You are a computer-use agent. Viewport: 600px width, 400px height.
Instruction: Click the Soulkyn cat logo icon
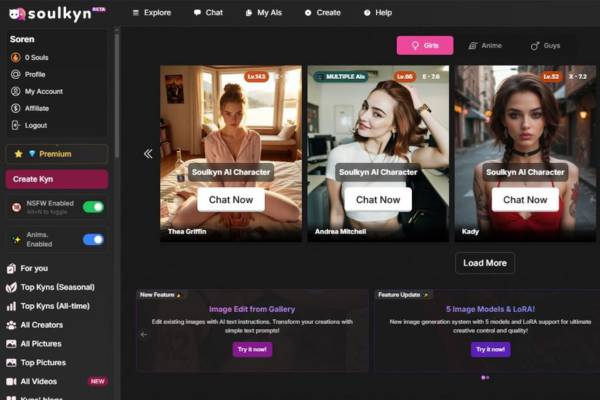coord(16,13)
